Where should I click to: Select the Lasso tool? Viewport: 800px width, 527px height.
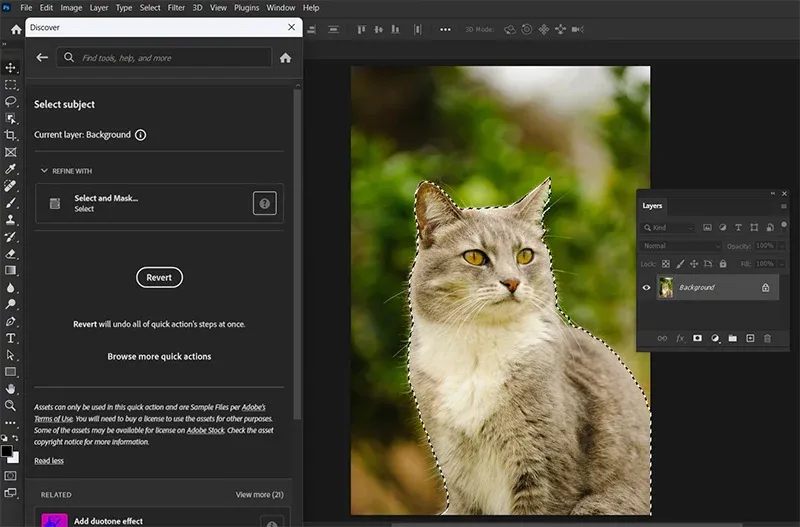(10, 102)
